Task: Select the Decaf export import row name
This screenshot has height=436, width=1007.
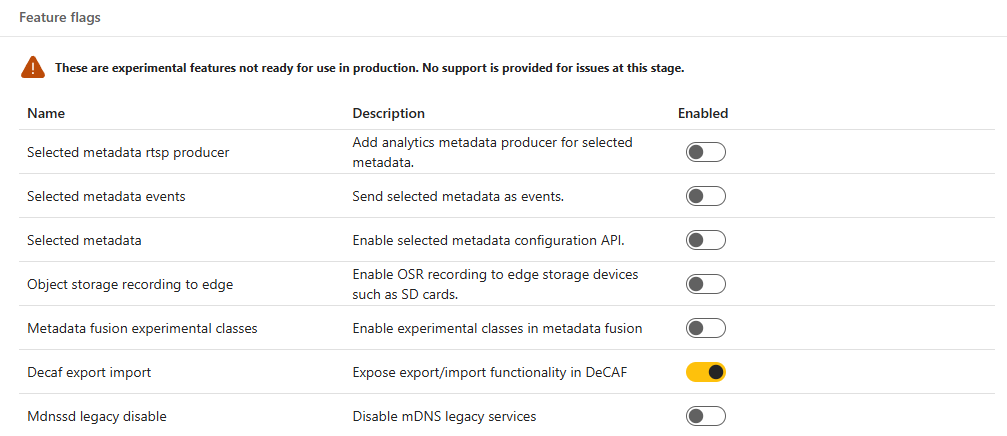Action: [89, 372]
